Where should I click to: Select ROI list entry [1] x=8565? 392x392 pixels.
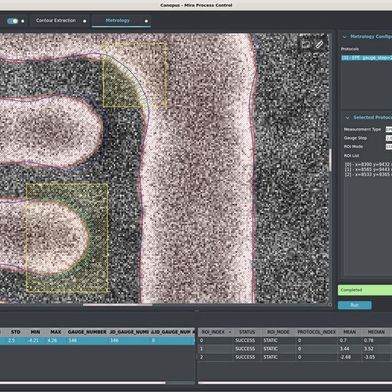click(x=368, y=169)
